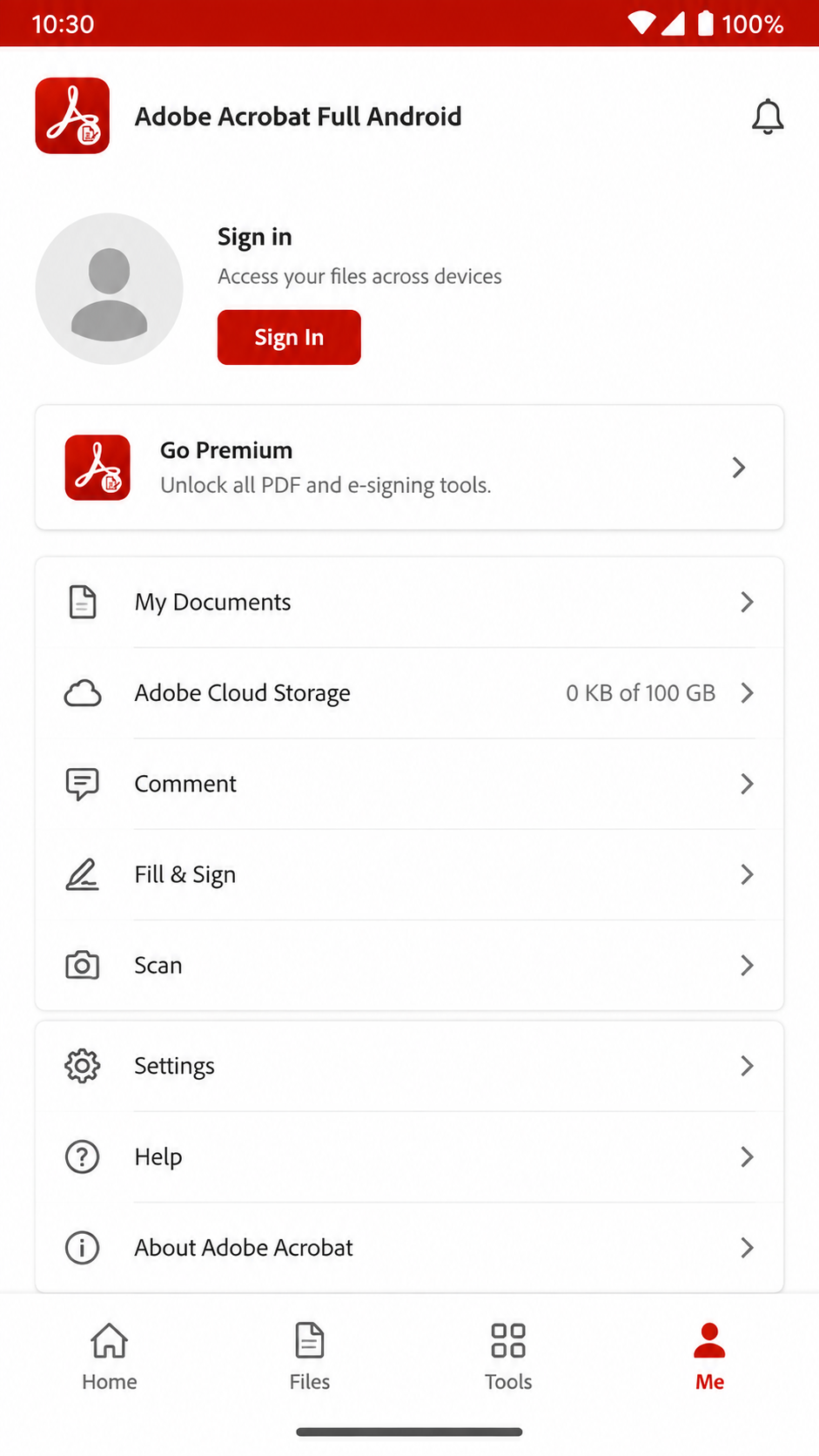Tap the Settings gear icon

83,1066
